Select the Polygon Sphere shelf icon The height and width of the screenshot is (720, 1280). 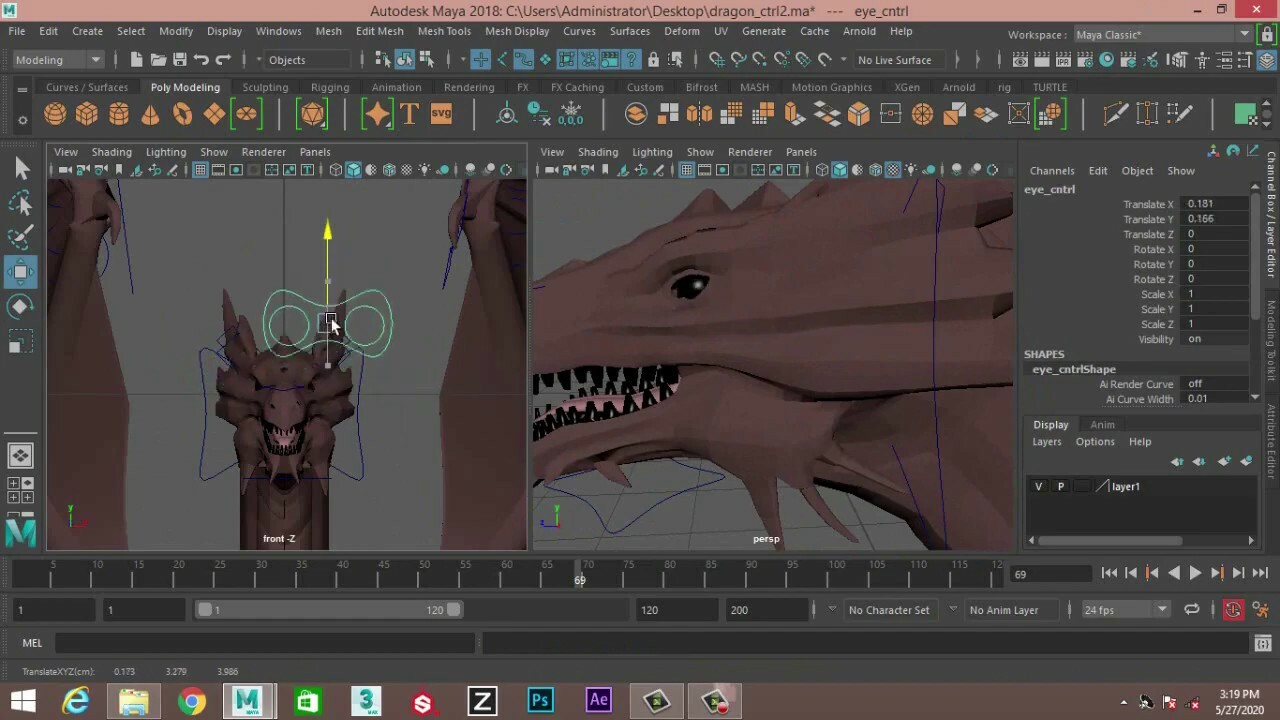55,113
